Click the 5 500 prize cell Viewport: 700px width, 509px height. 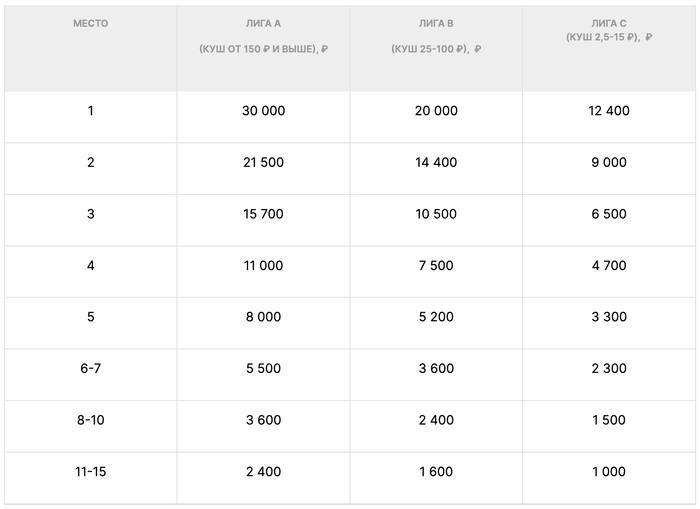[x=263, y=369]
